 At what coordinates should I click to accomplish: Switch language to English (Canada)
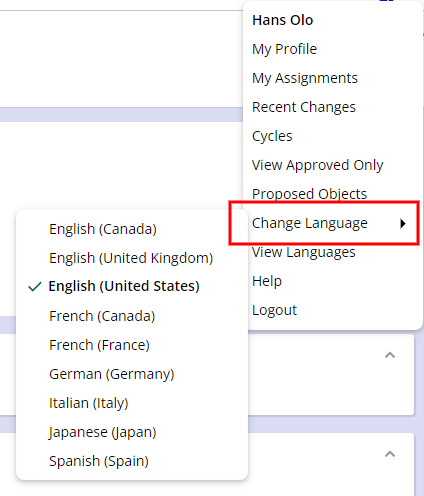(x=103, y=229)
